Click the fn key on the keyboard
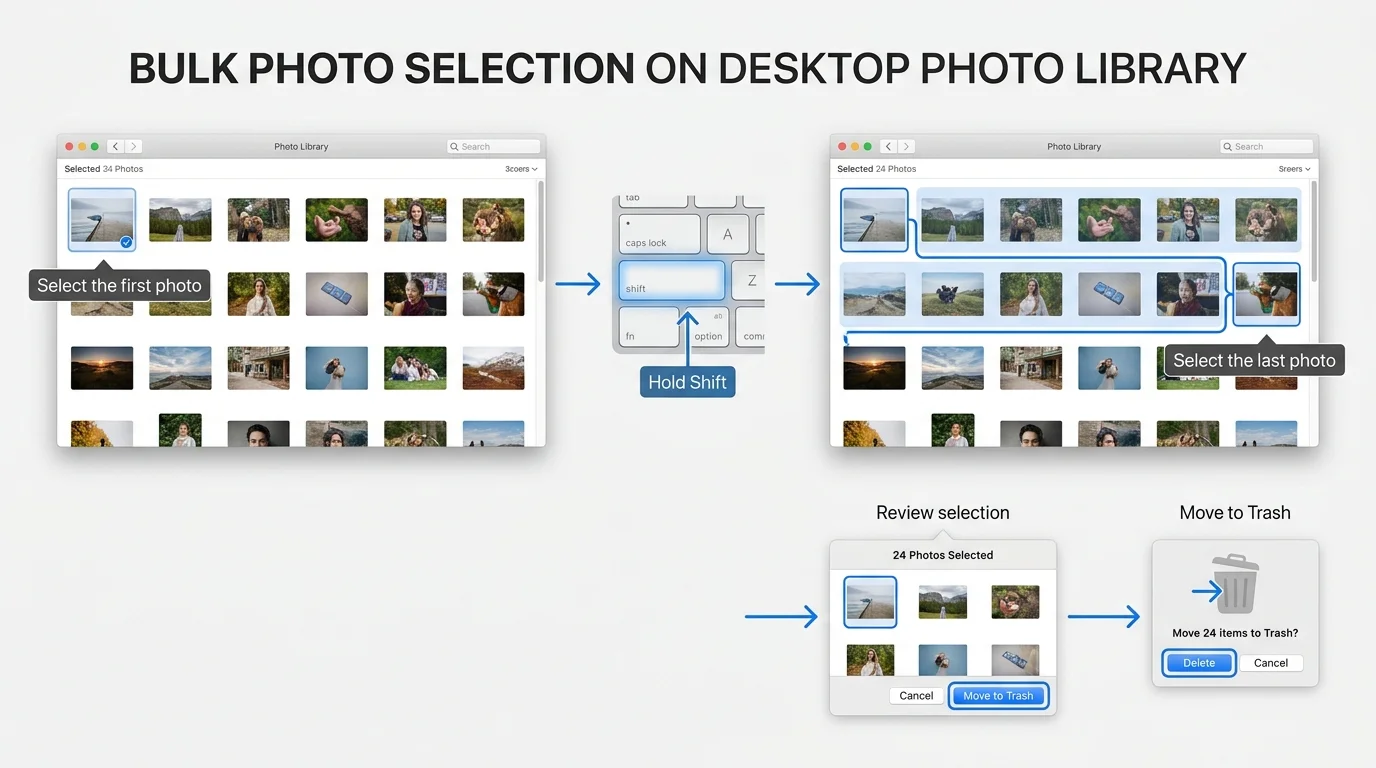1376x768 pixels. [x=649, y=327]
